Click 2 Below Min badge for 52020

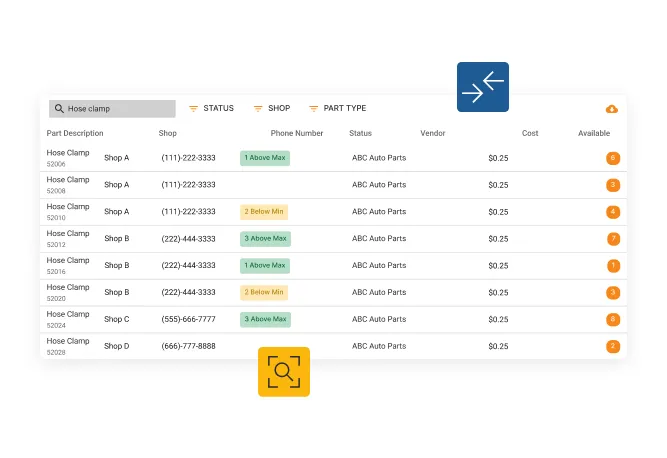click(x=264, y=293)
